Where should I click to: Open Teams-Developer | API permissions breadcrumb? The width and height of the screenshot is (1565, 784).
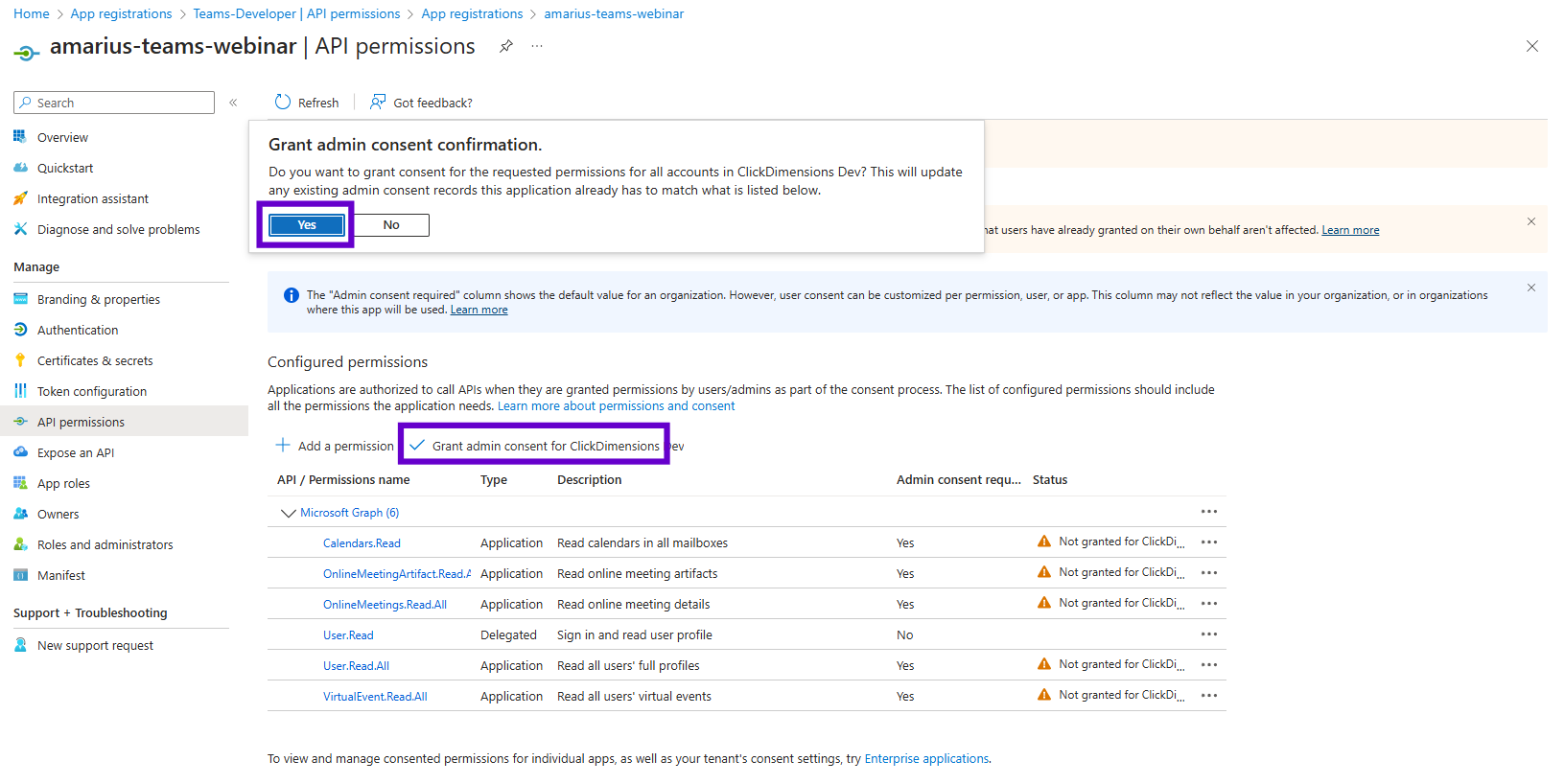point(296,13)
